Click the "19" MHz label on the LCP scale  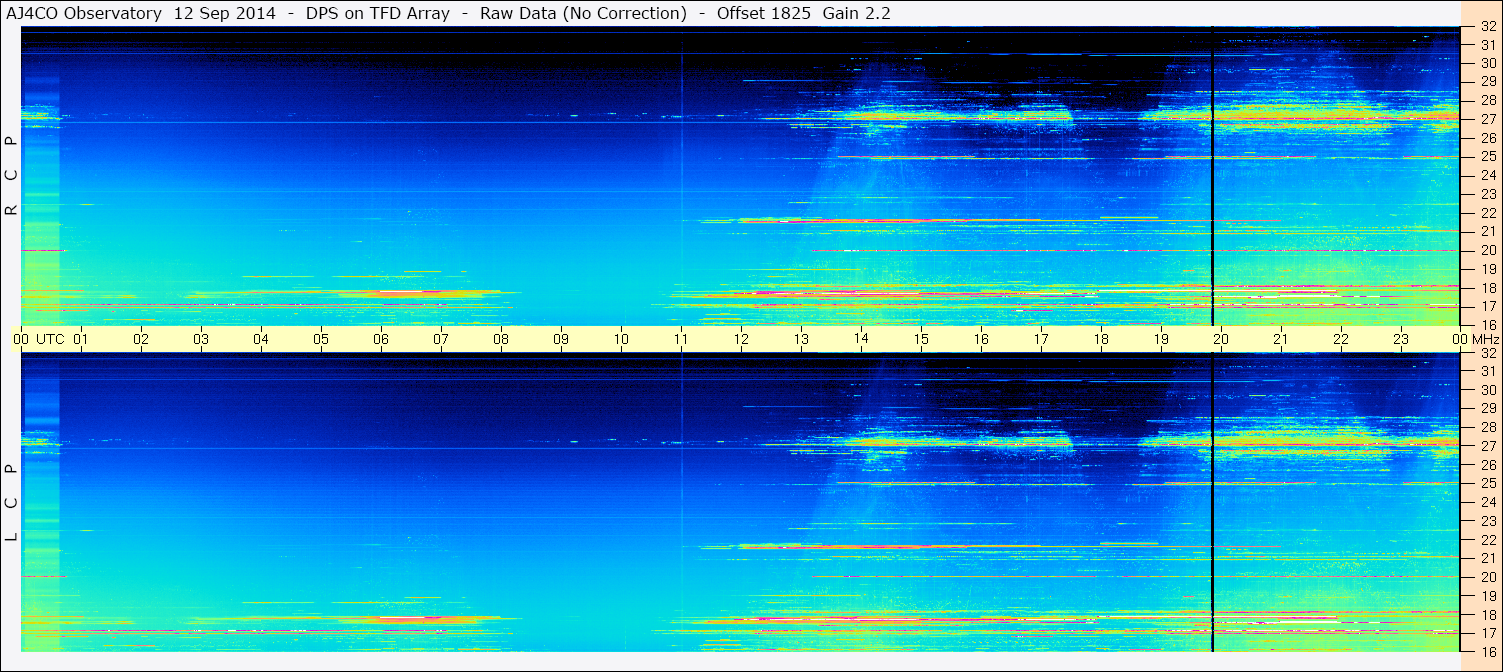click(x=1488, y=595)
